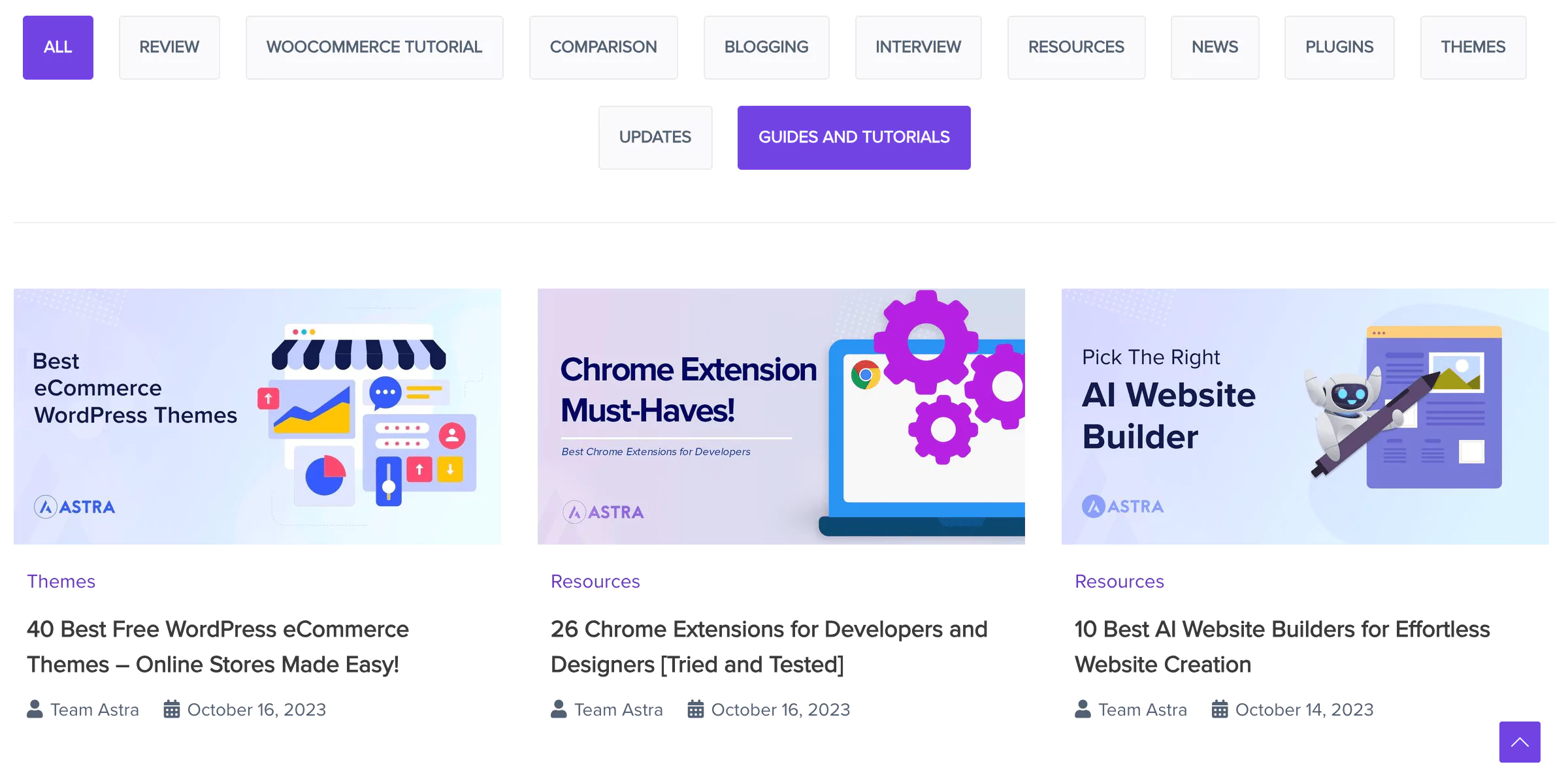Click the calendar icon beside October 14, 2023
Screen dimensions: 1568x777
point(1219,709)
